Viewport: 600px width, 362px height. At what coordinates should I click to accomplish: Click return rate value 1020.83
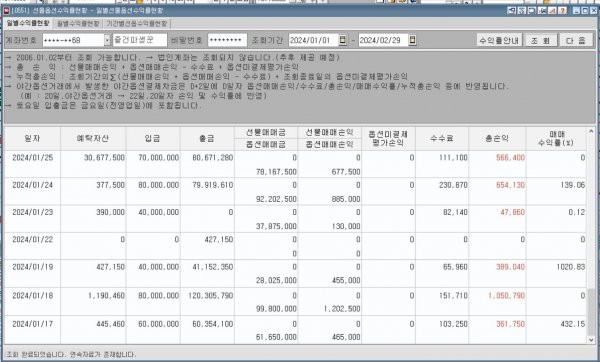click(x=571, y=267)
